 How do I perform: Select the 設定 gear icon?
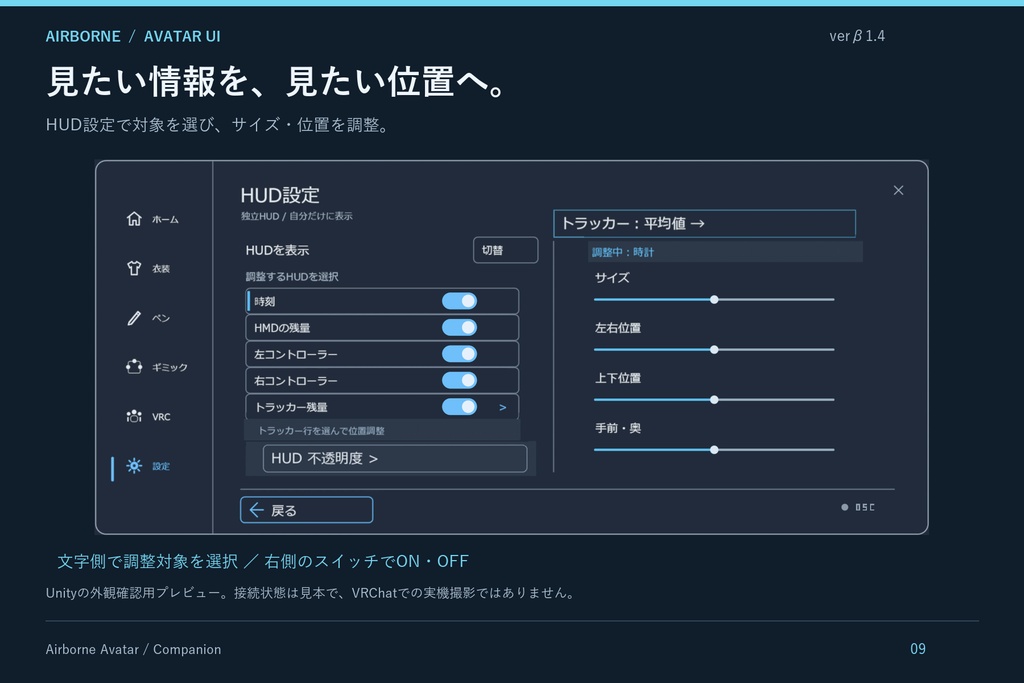(x=134, y=466)
